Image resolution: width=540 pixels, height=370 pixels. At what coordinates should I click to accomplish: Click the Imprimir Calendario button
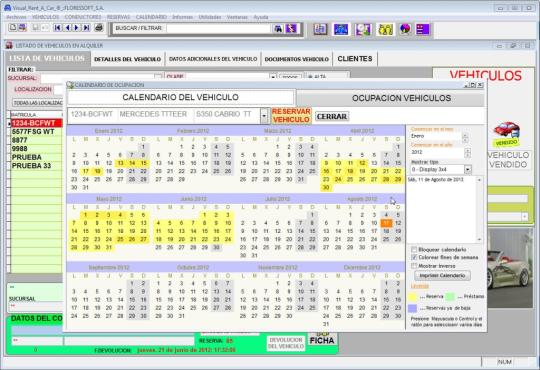tap(442, 276)
